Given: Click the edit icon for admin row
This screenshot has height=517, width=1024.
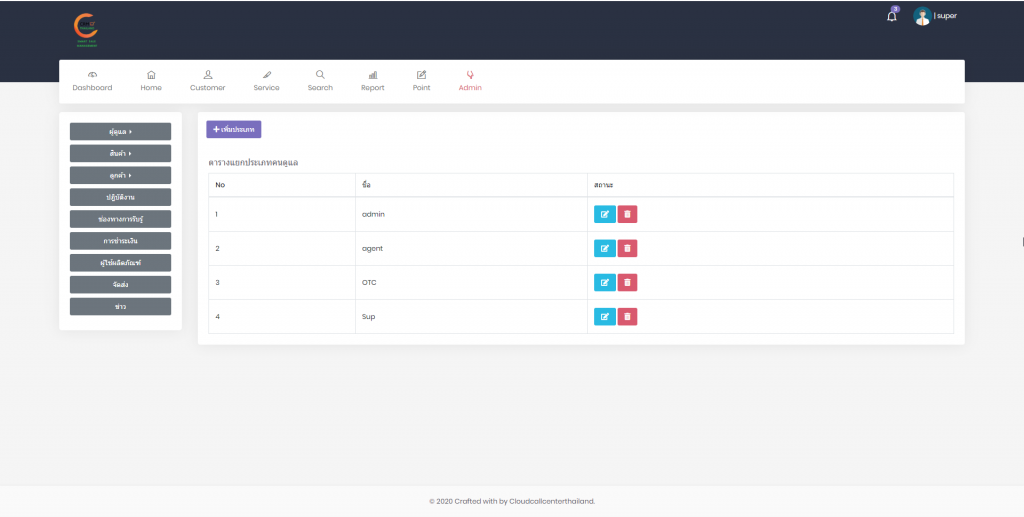Looking at the screenshot, I should pos(604,214).
